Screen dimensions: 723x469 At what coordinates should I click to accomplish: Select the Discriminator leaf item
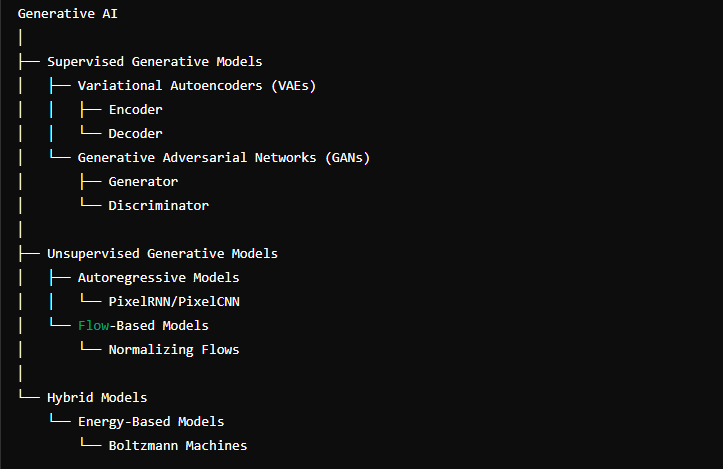point(159,206)
